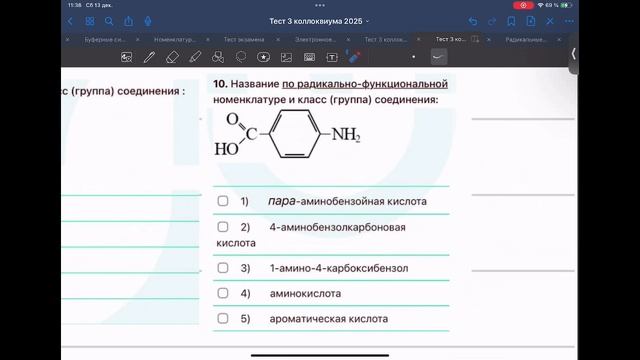The height and width of the screenshot is (360, 640).
Task: Switch to the Тест экзамена tab
Action: click(x=244, y=40)
